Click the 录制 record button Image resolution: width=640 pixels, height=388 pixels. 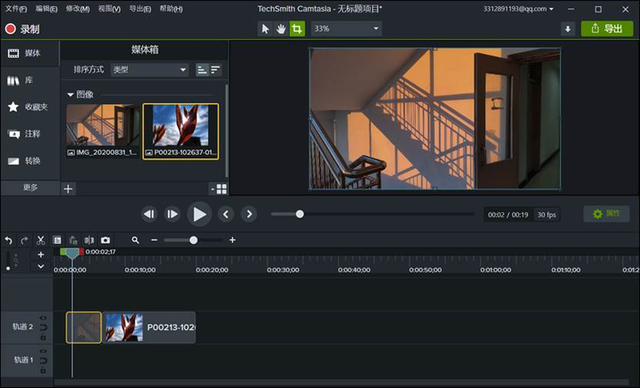click(x=22, y=29)
